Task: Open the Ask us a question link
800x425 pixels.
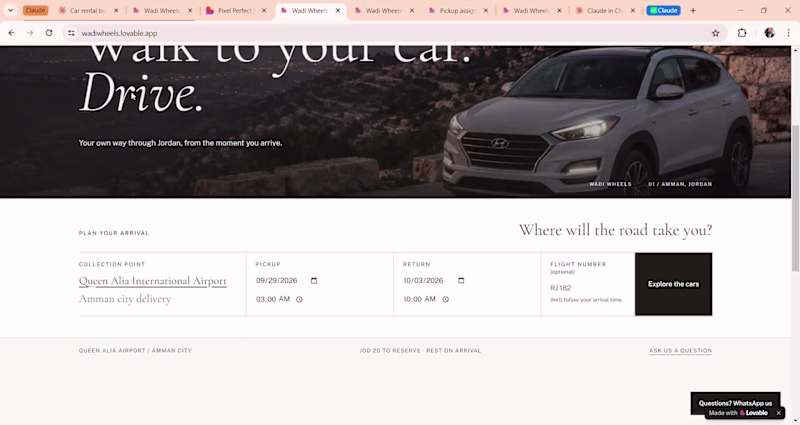Action: point(681,351)
